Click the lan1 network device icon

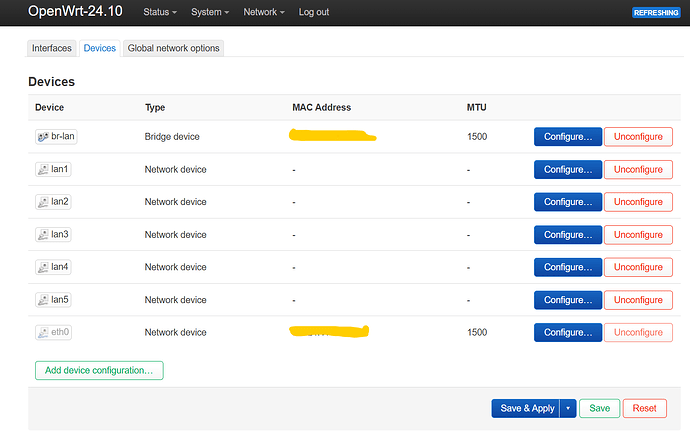(43, 170)
